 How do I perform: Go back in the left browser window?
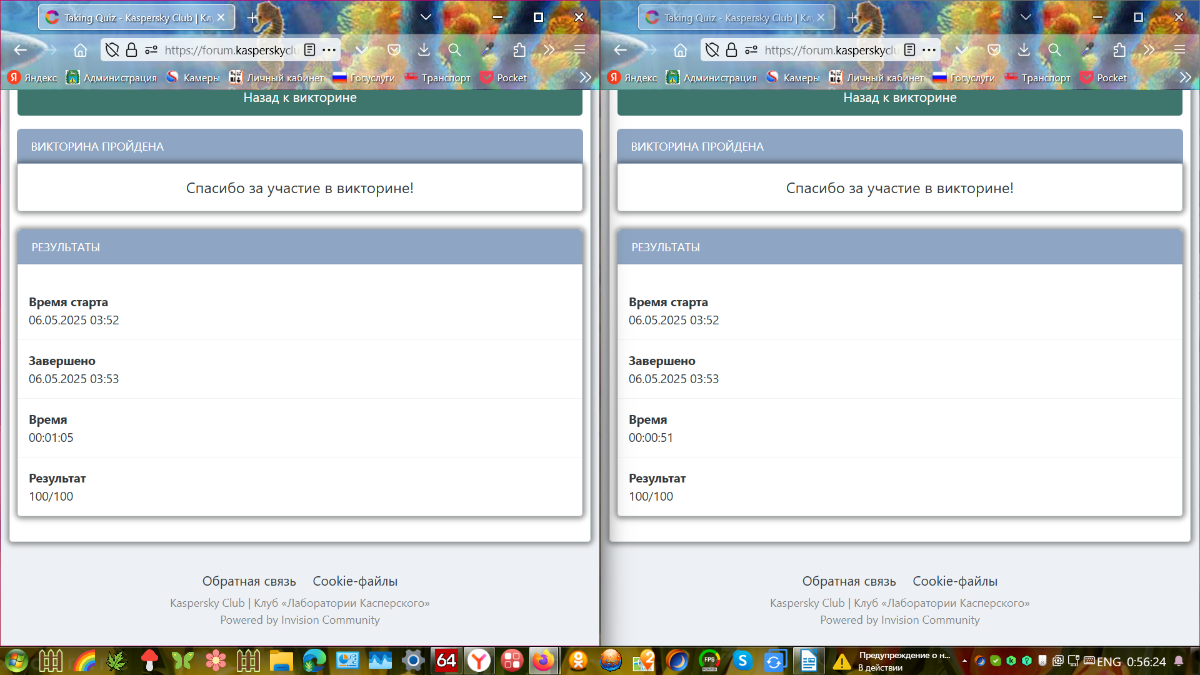(20, 50)
